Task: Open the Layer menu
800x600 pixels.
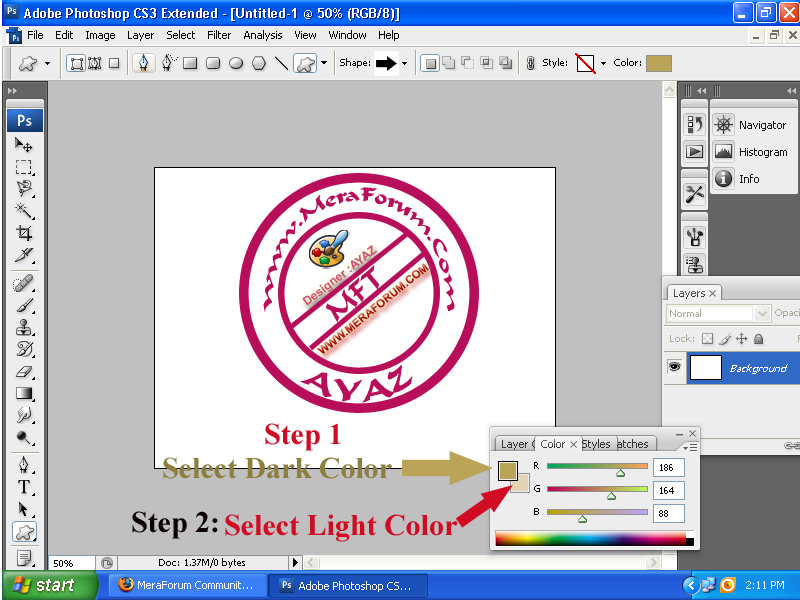Action: click(140, 35)
